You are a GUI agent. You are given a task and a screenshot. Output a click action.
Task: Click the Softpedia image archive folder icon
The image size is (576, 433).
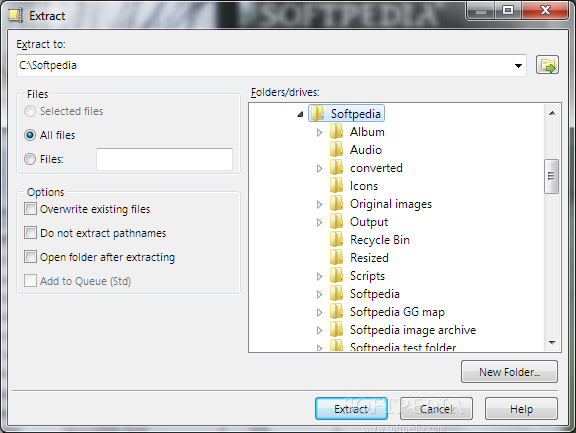pos(336,329)
